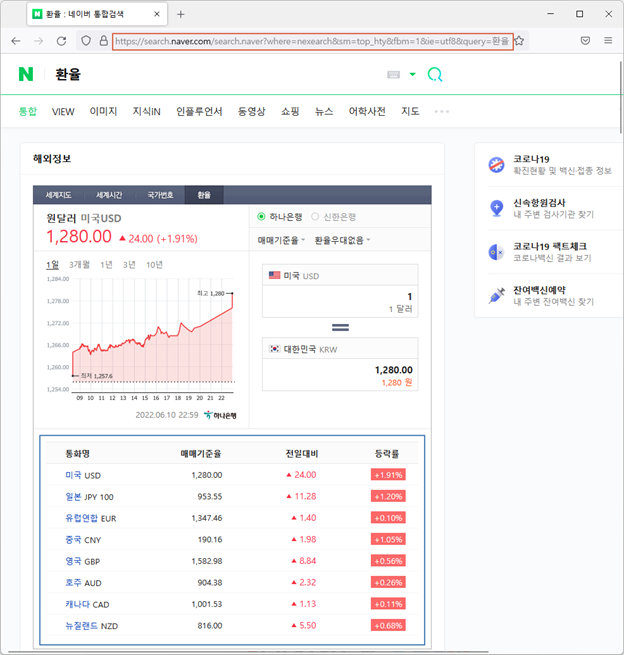Show the 1일 chart period
This screenshot has width=624, height=655.
click(52, 265)
